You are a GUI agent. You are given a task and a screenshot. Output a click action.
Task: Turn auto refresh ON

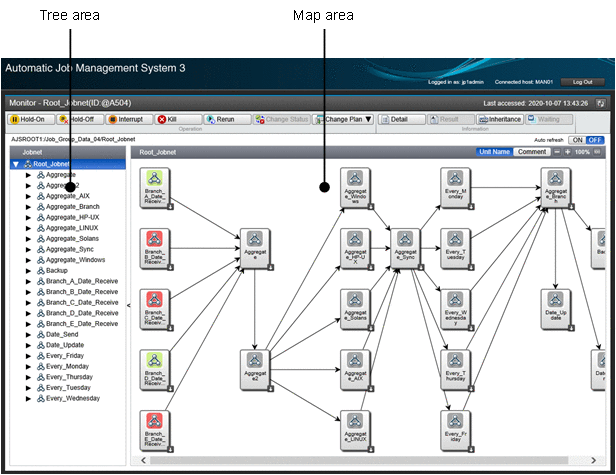pos(576,140)
